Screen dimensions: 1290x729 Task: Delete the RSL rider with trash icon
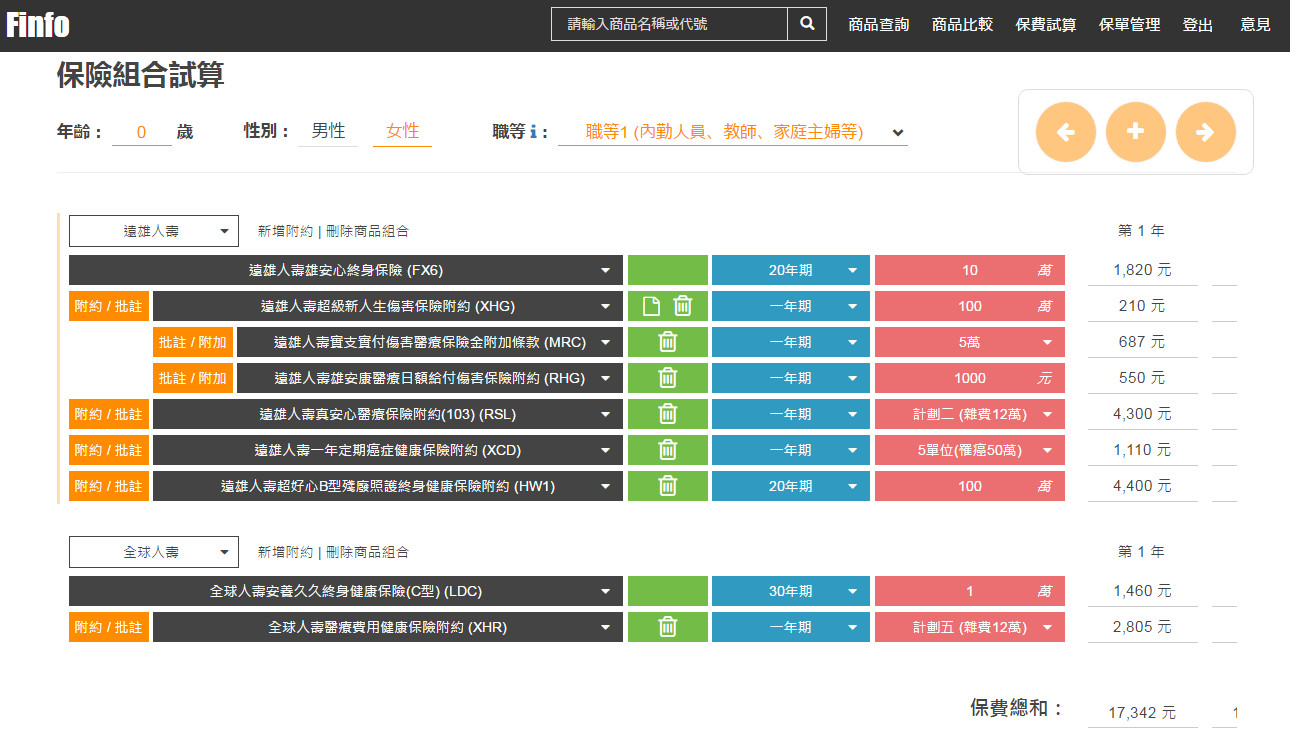tap(668, 414)
